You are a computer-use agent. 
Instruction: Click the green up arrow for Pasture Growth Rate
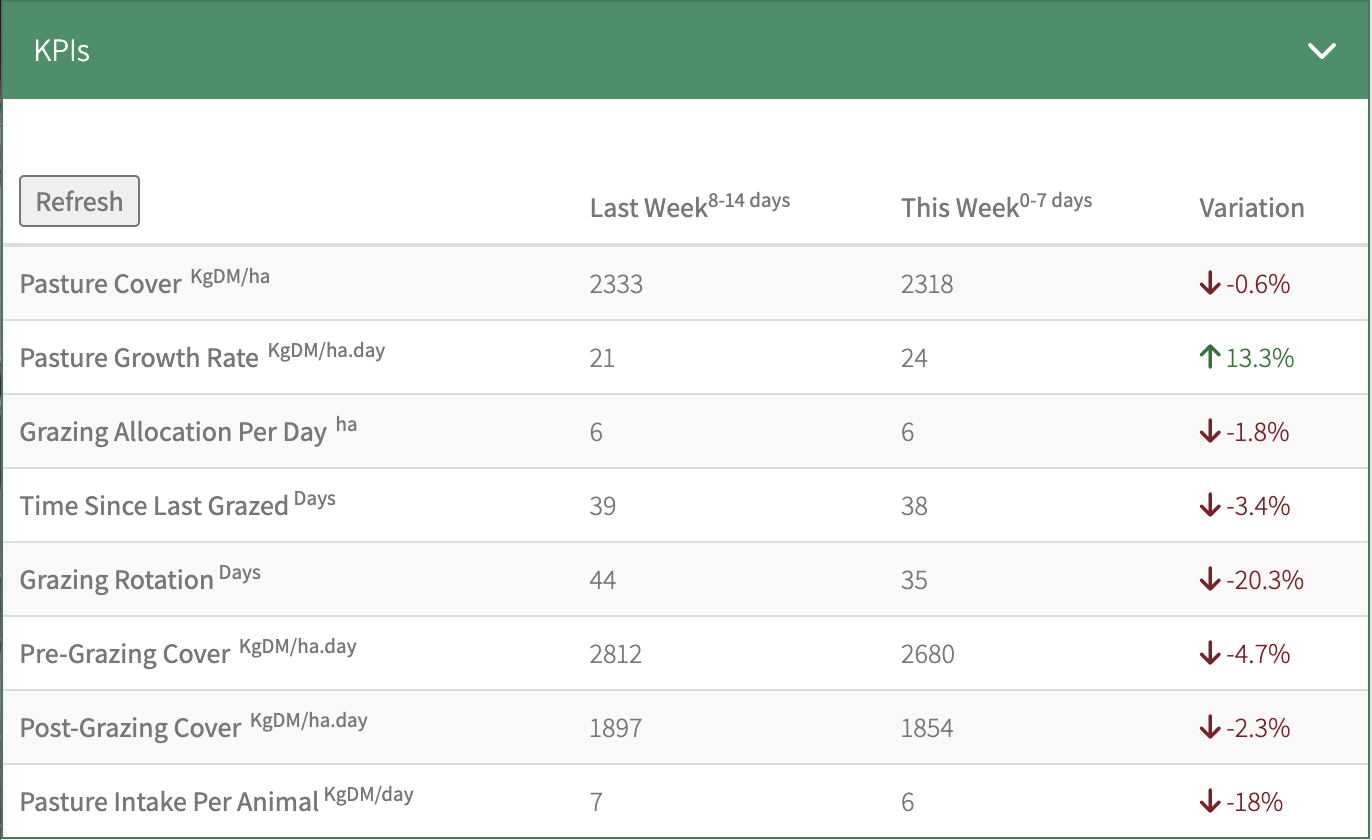click(x=1210, y=358)
